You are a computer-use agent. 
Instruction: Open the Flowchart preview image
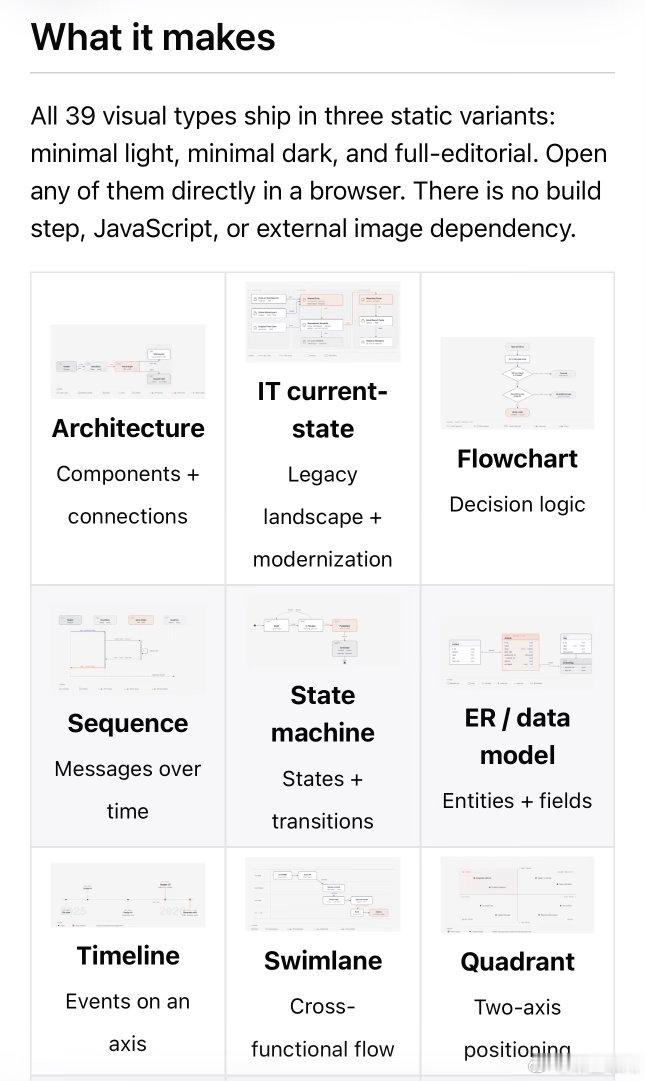[518, 383]
